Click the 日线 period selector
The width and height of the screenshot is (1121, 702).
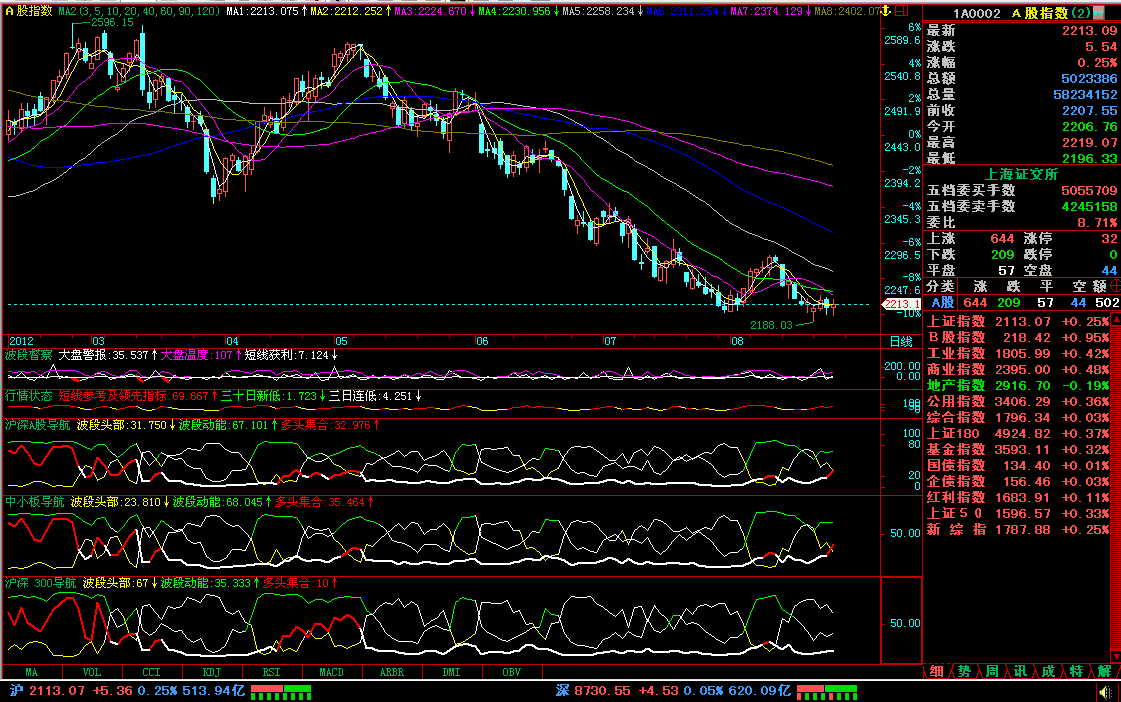click(900, 341)
